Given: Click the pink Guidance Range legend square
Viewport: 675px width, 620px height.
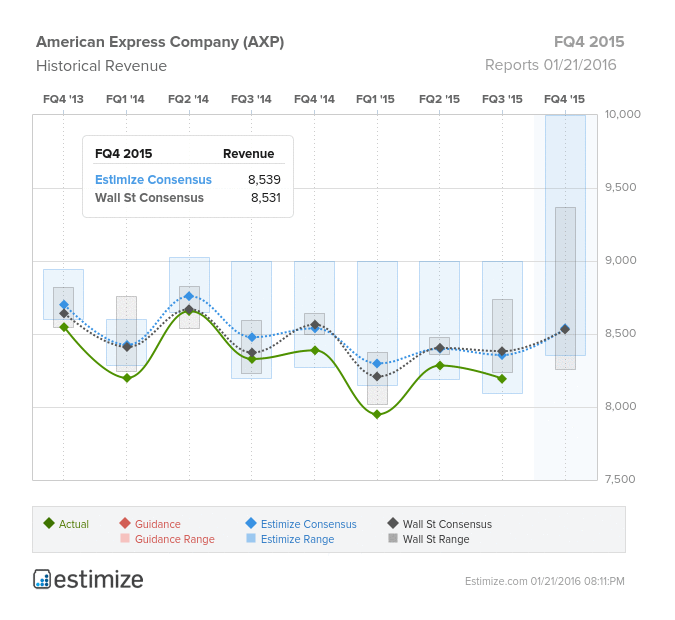Looking at the screenshot, I should tap(125, 538).
